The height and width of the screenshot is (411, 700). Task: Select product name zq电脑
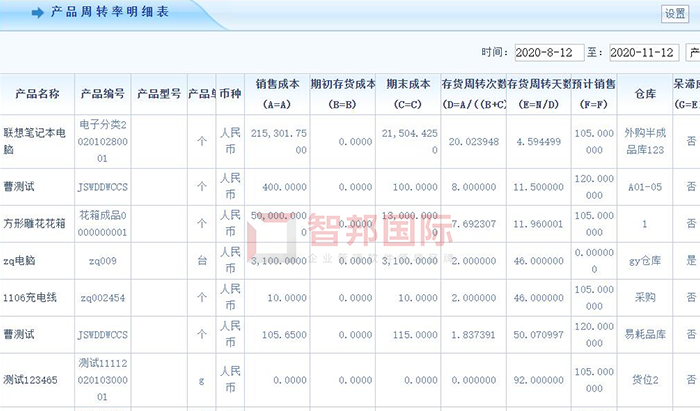19,261
